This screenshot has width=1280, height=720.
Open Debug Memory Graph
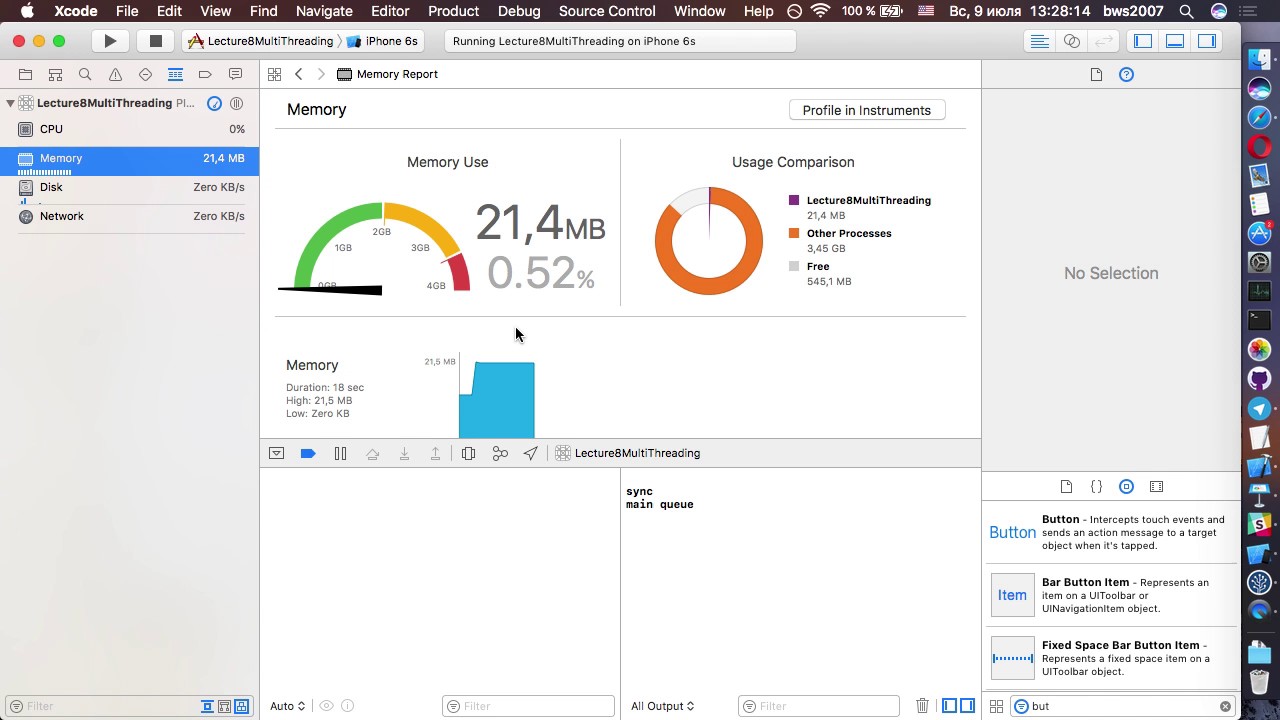click(500, 453)
